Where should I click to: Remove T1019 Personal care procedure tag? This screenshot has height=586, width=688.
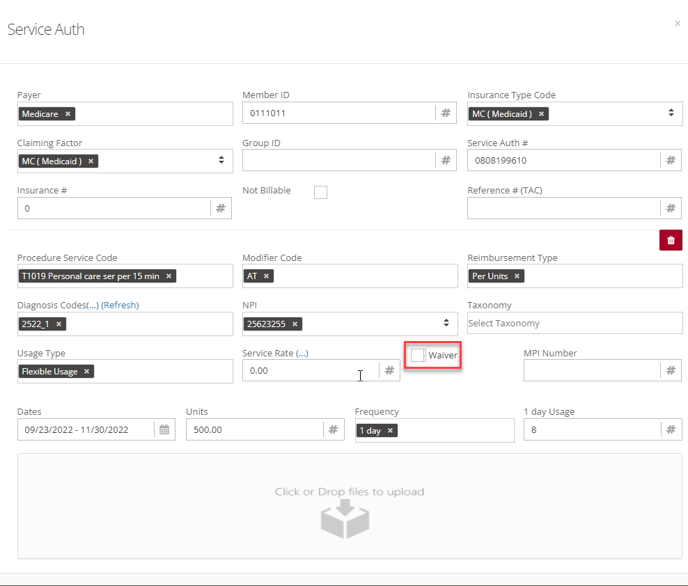(x=168, y=276)
